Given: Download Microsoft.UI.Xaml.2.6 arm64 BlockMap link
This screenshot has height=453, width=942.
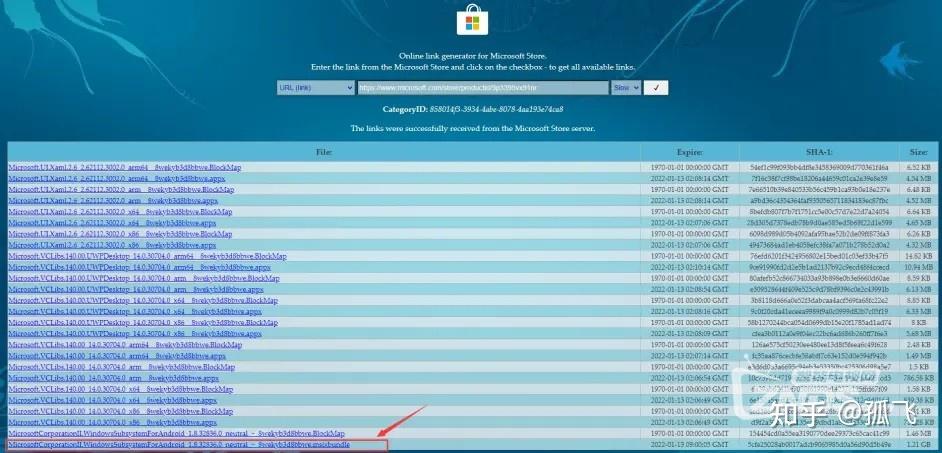Looking at the screenshot, I should point(125,168).
